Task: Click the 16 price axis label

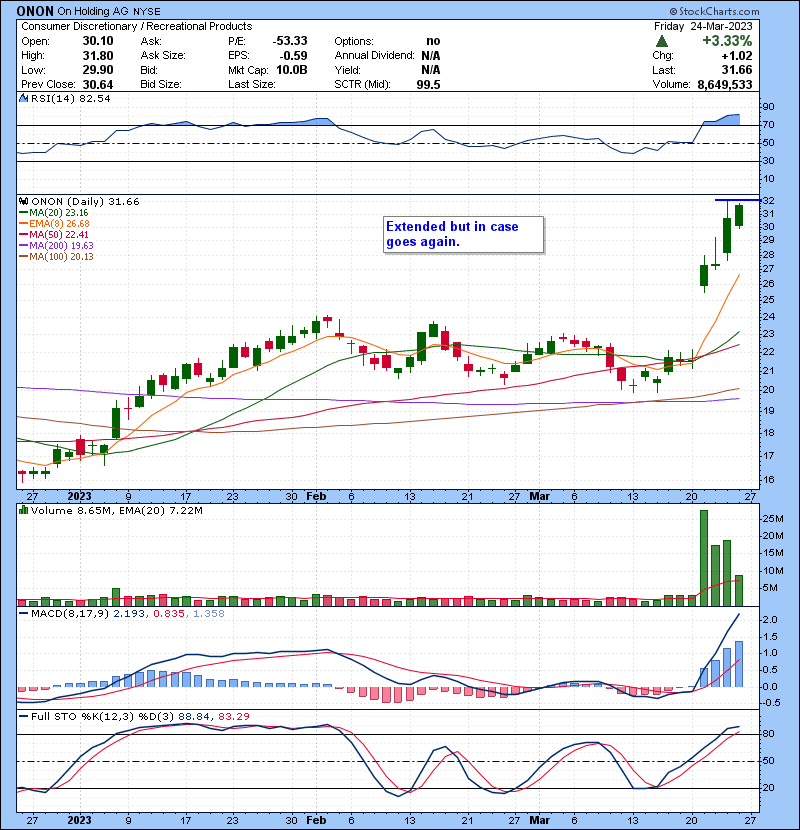Action: [768, 480]
